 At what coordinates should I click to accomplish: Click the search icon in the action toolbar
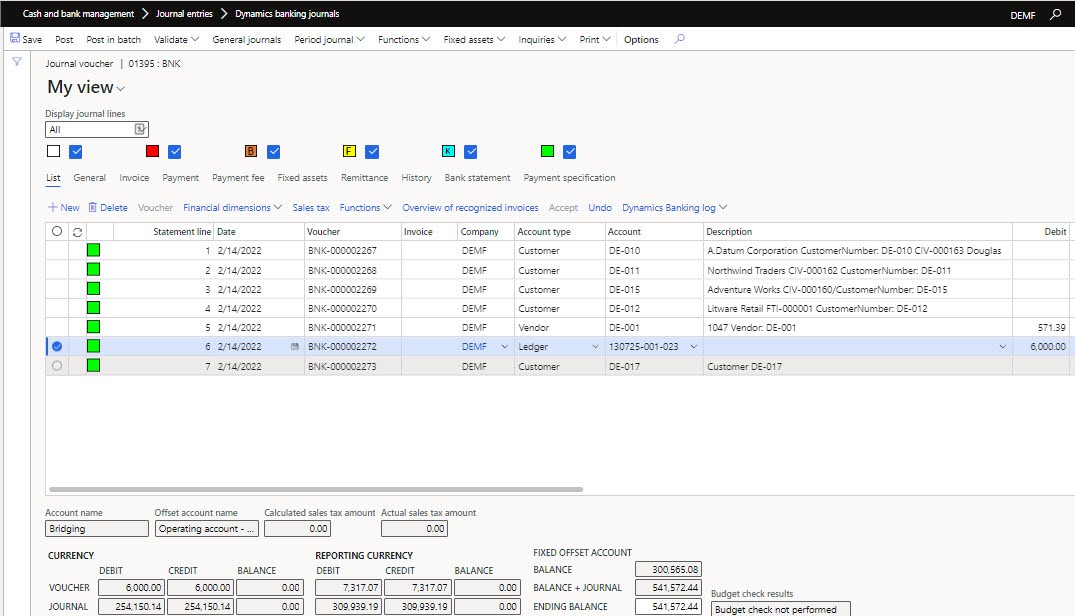pos(680,40)
